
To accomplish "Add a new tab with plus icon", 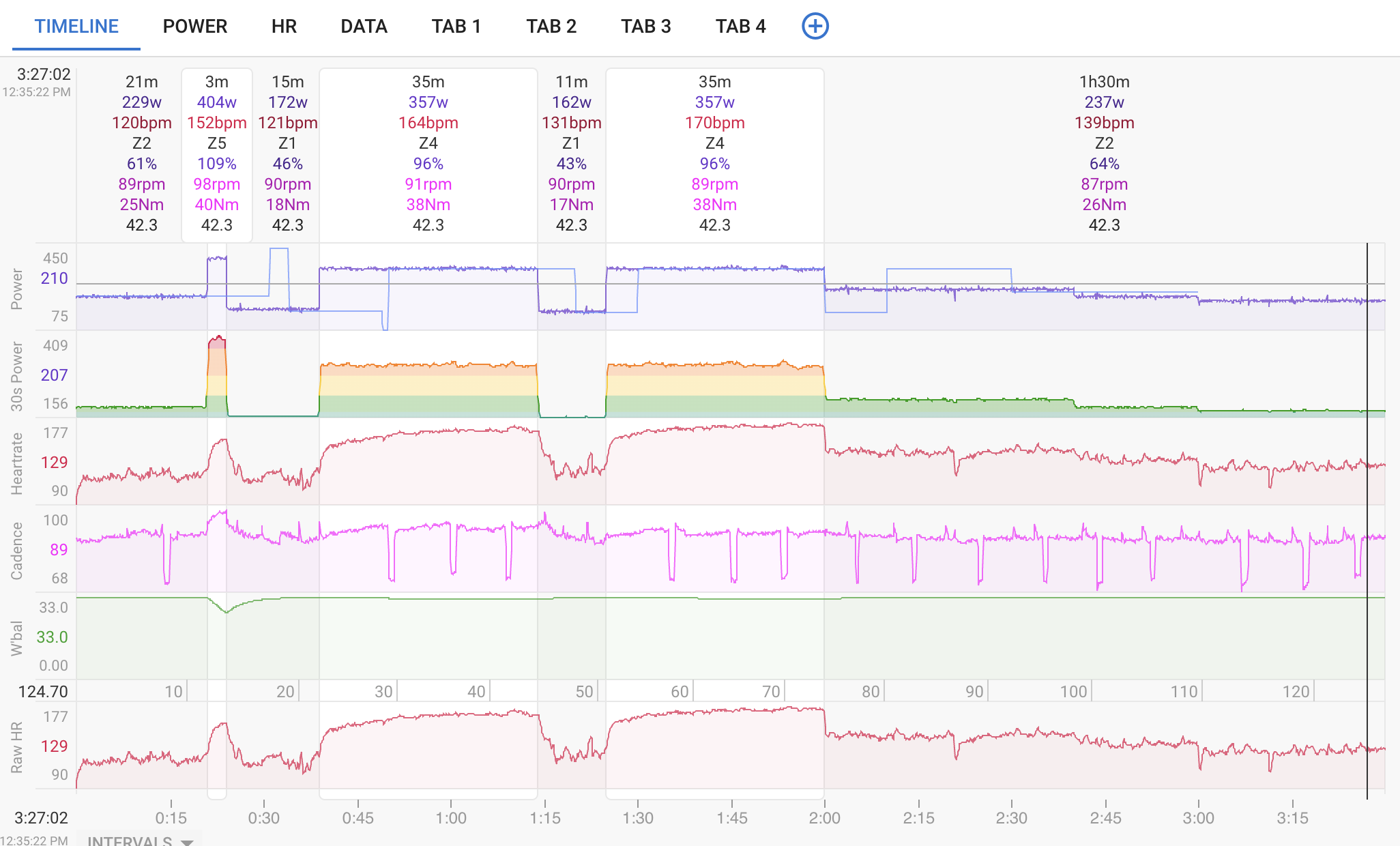I will click(x=815, y=26).
